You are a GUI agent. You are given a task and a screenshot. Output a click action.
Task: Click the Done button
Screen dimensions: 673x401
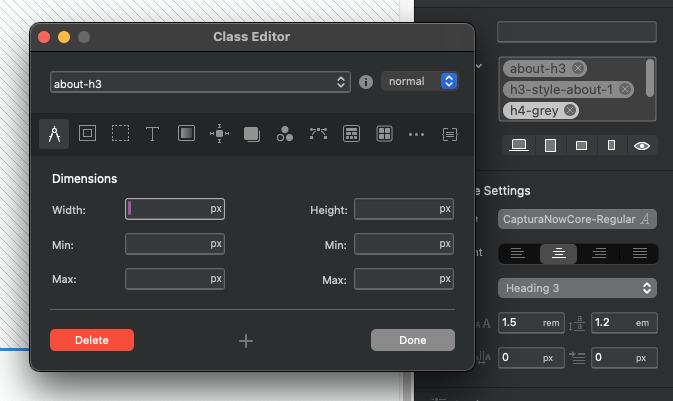point(412,340)
